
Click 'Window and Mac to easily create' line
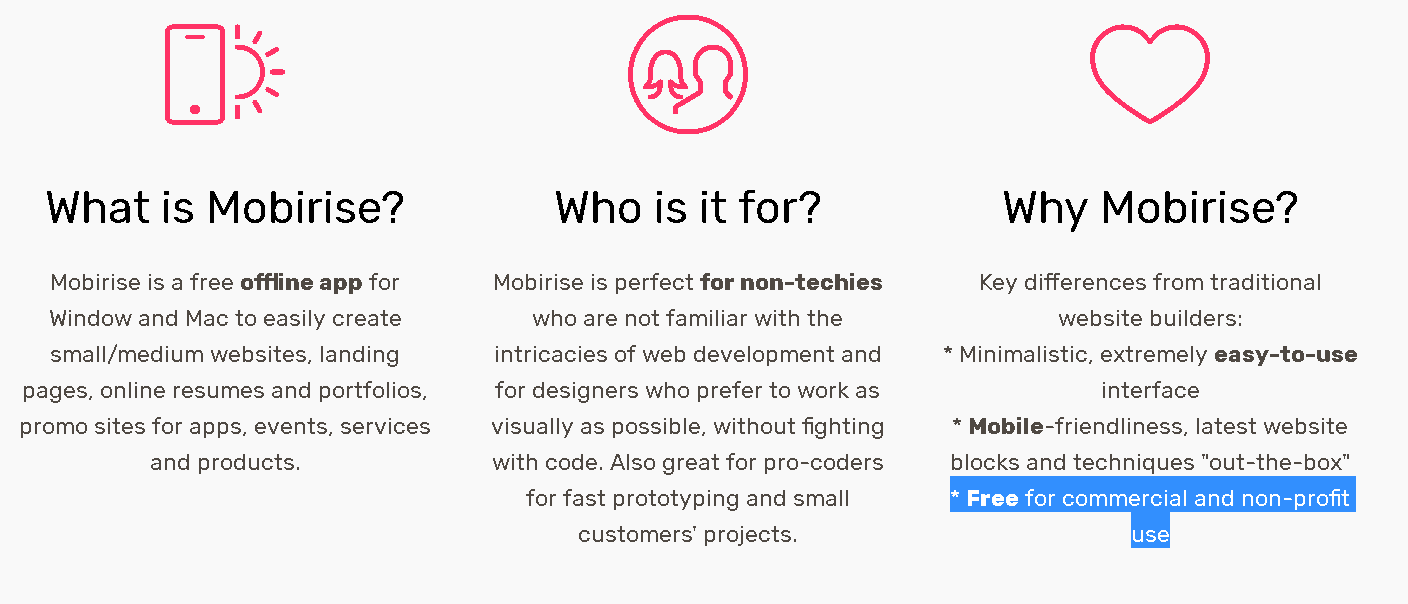[225, 319]
